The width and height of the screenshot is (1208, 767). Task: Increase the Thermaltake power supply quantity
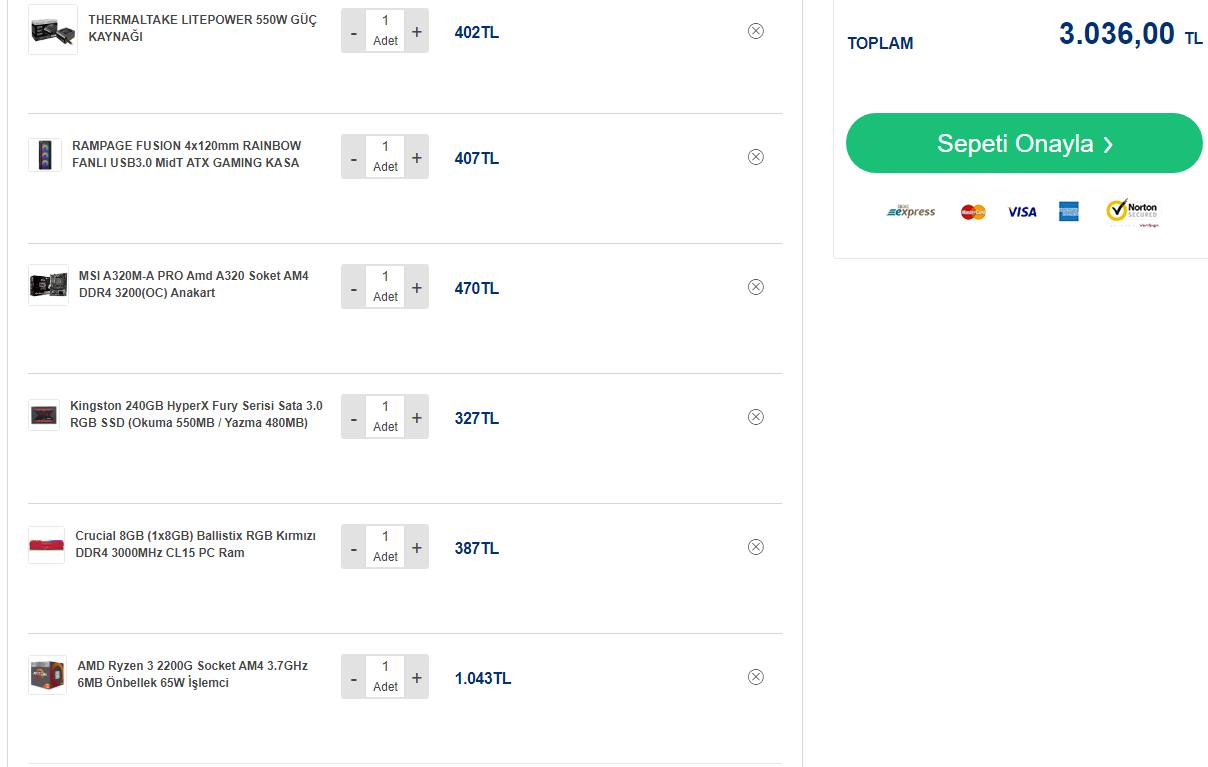pyautogui.click(x=417, y=32)
